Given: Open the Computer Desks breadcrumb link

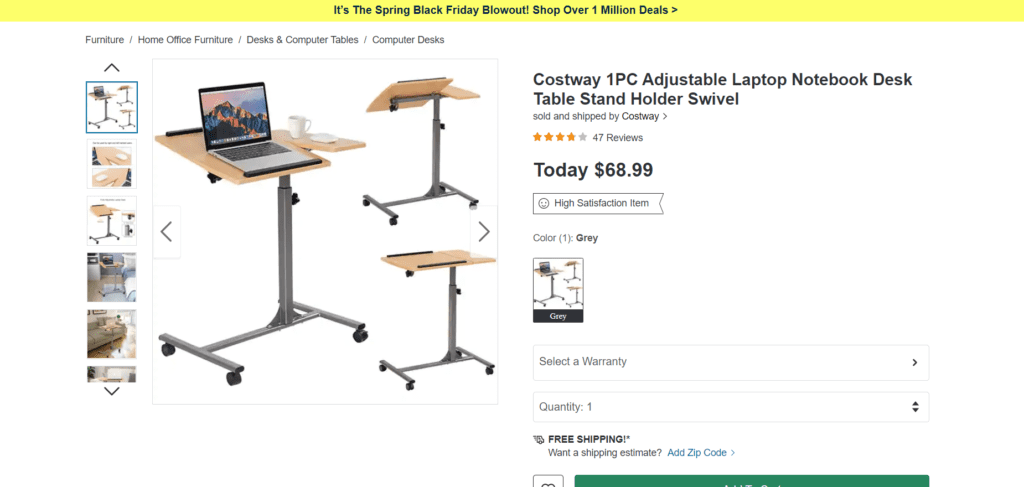Looking at the screenshot, I should point(408,40).
